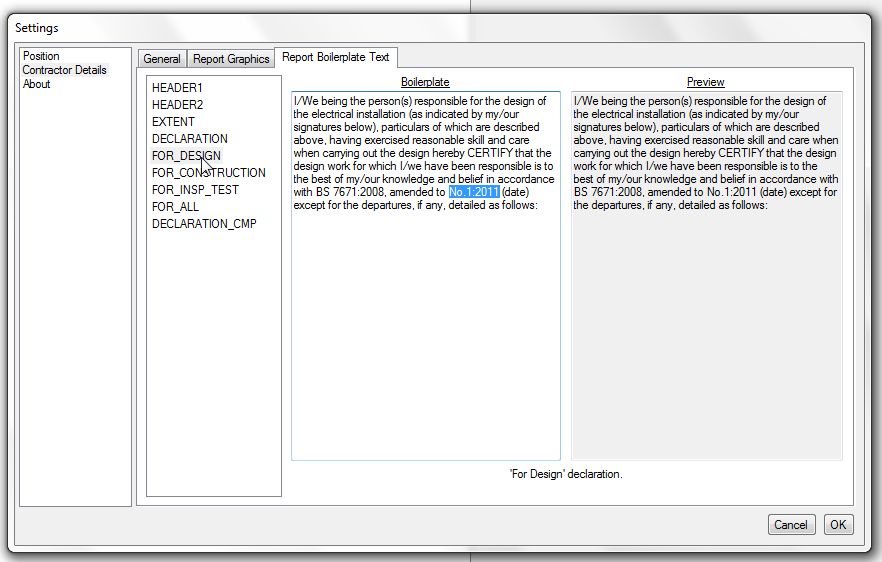
Task: Select Contractor Details in the settings list
Action: click(x=64, y=70)
